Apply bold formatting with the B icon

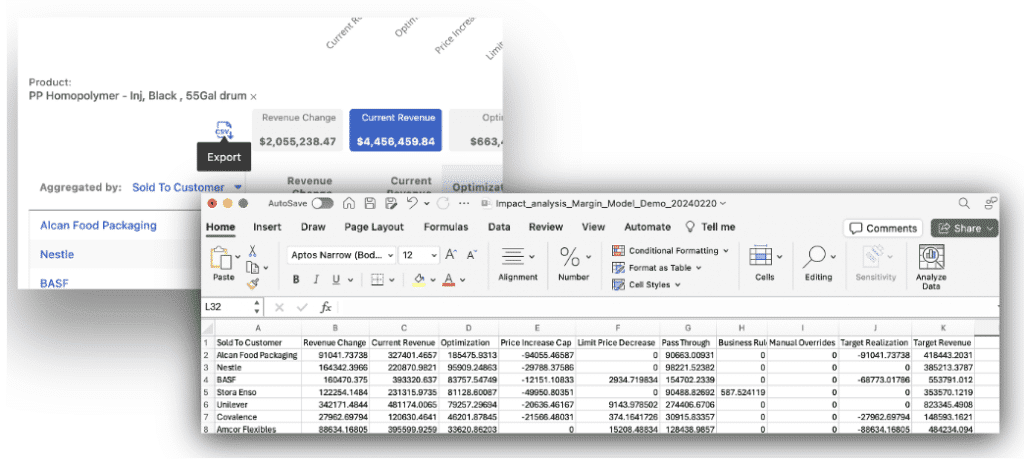295,280
